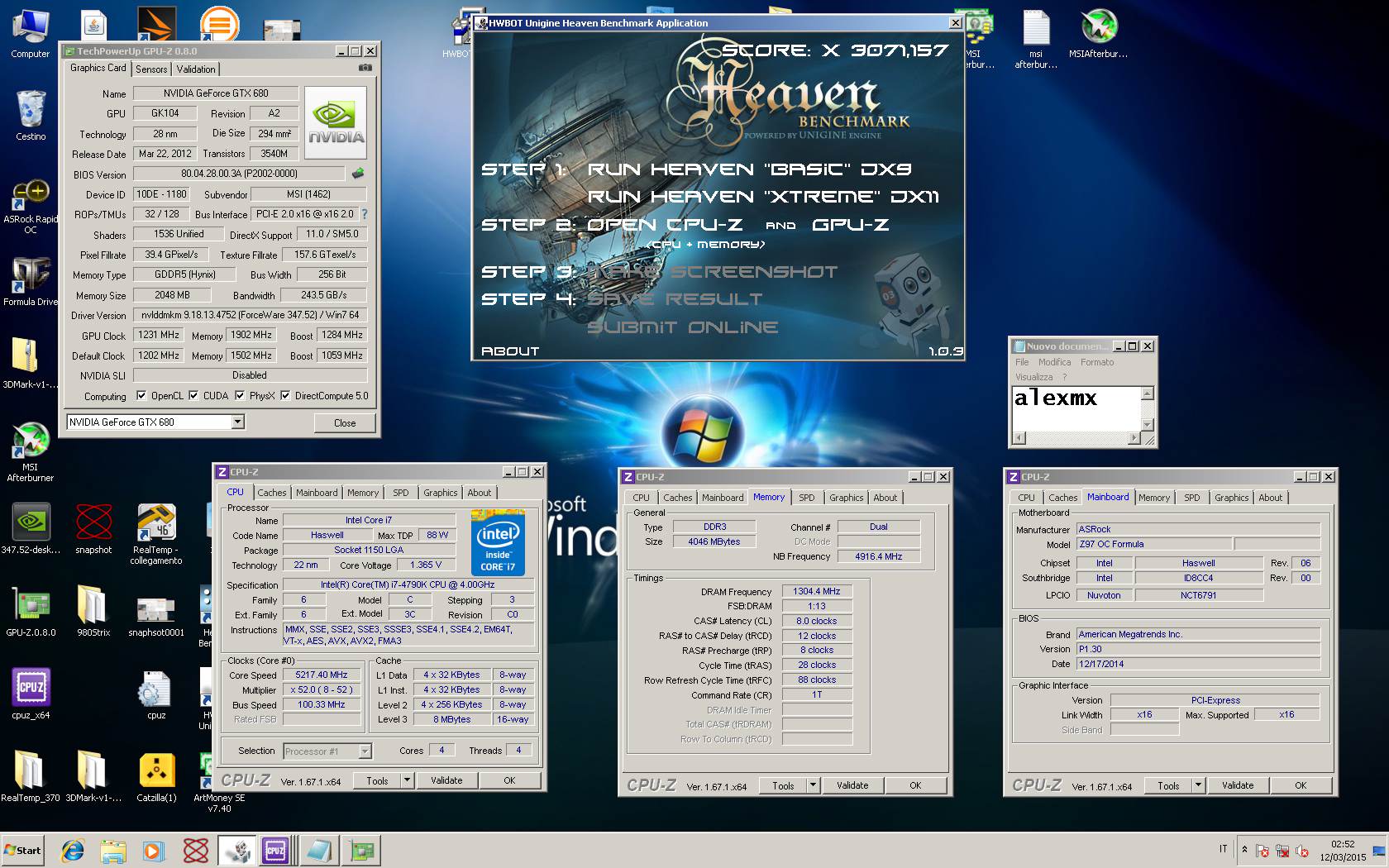Launch Formula Drive desktop shortcut
The image size is (1389, 868).
(30, 281)
